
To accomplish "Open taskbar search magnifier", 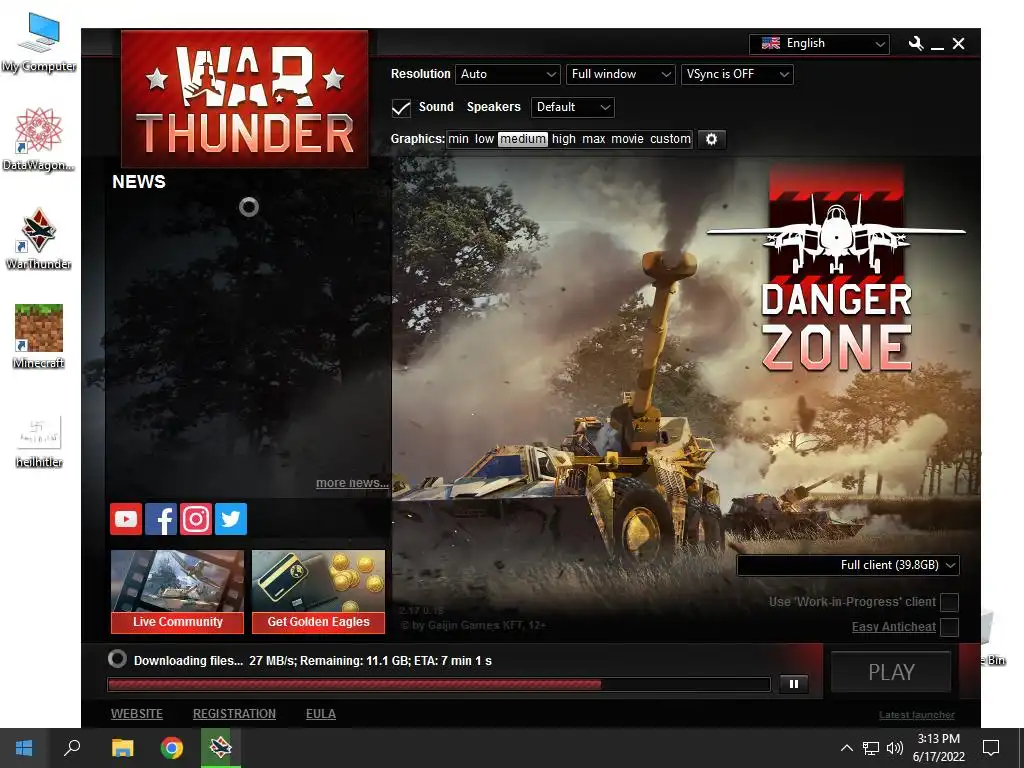I will [x=72, y=748].
